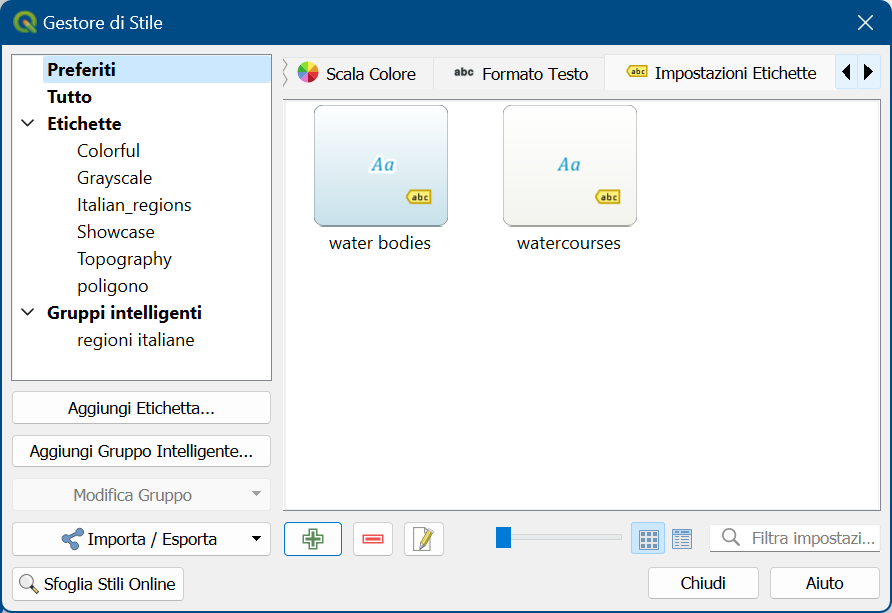This screenshot has width=892, height=613.
Task: Click the Aggiungi Gruppo Intelligente button
Action: tap(141, 452)
